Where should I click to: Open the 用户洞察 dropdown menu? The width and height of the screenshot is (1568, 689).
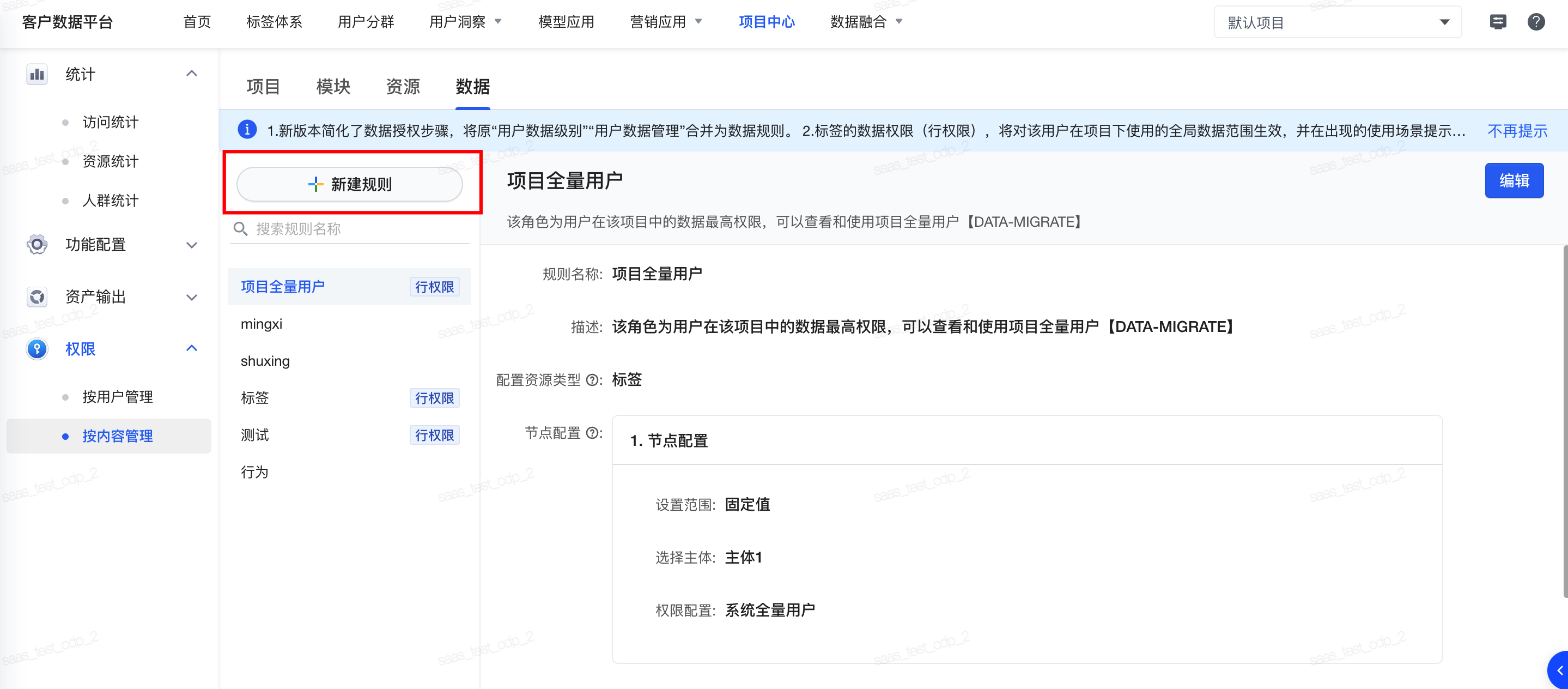pyautogui.click(x=466, y=22)
